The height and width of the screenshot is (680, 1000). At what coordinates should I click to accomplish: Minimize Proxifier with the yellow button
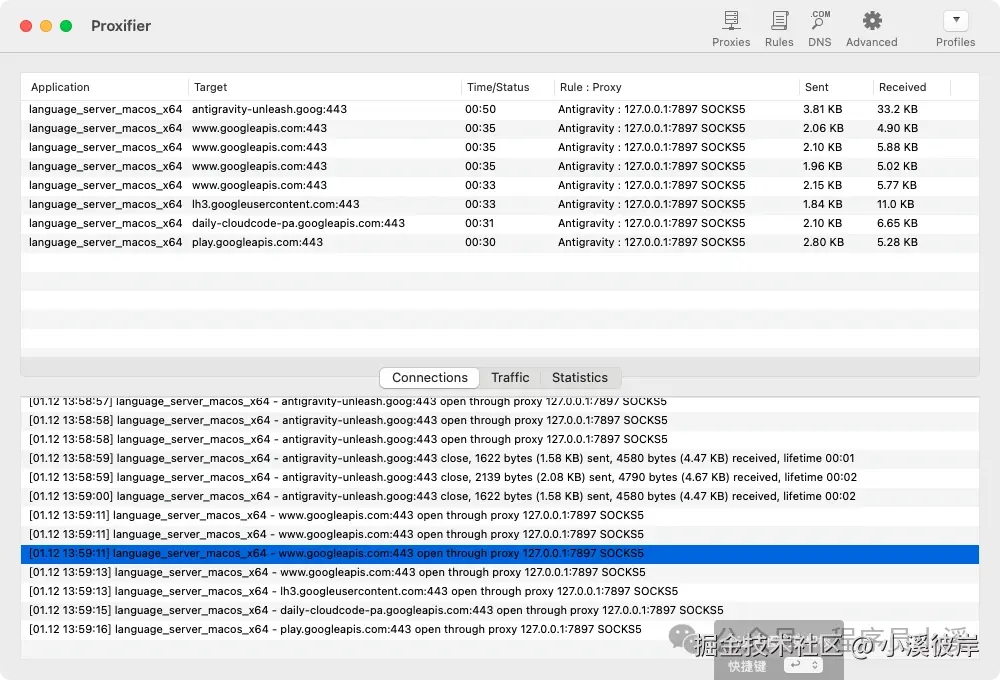(x=46, y=26)
